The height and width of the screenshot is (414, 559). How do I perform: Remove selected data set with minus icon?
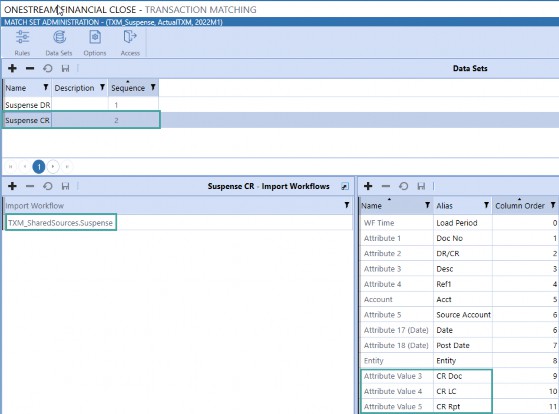click(30, 68)
